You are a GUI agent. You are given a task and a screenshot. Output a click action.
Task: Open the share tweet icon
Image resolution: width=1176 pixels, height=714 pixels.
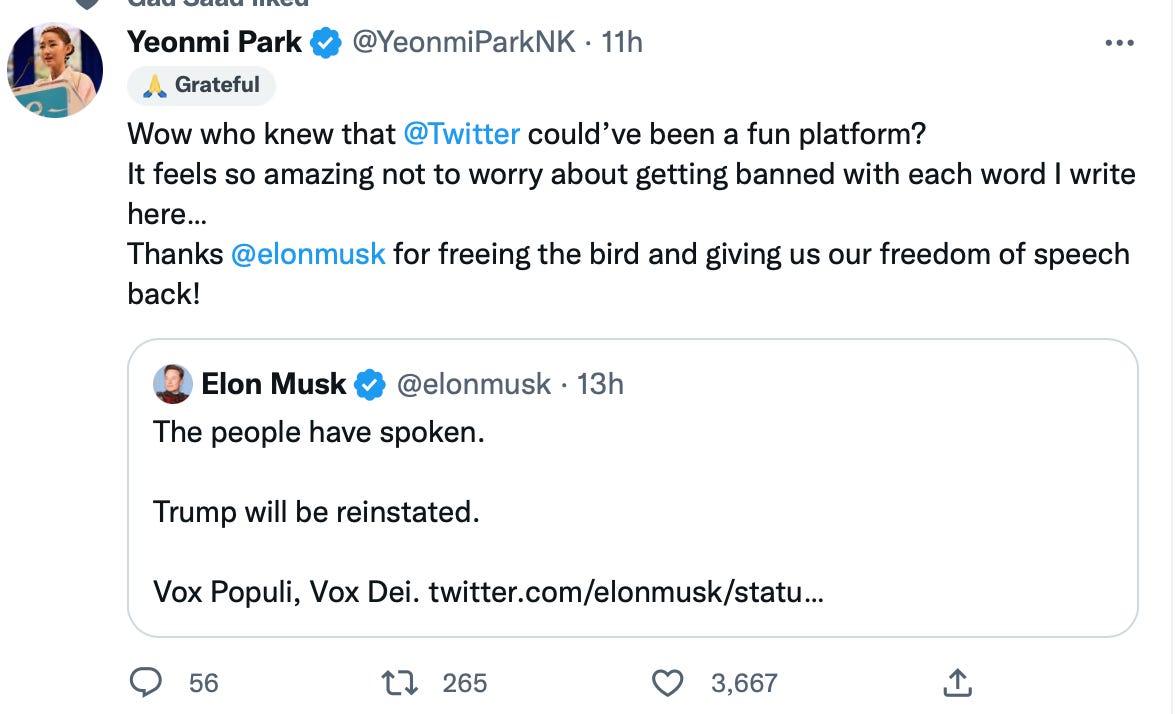pyautogui.click(x=957, y=682)
